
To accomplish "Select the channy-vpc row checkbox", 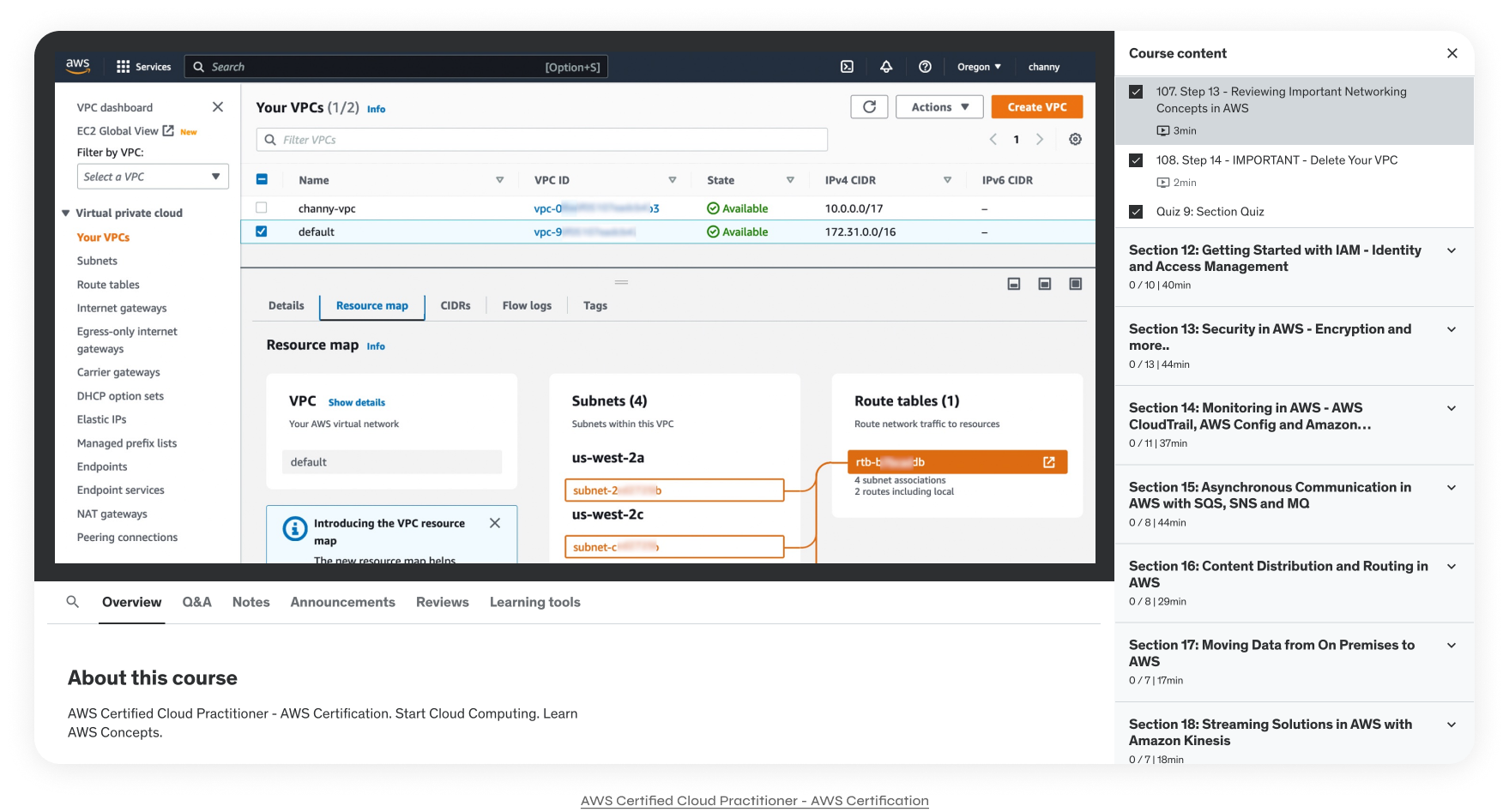I will (x=262, y=208).
